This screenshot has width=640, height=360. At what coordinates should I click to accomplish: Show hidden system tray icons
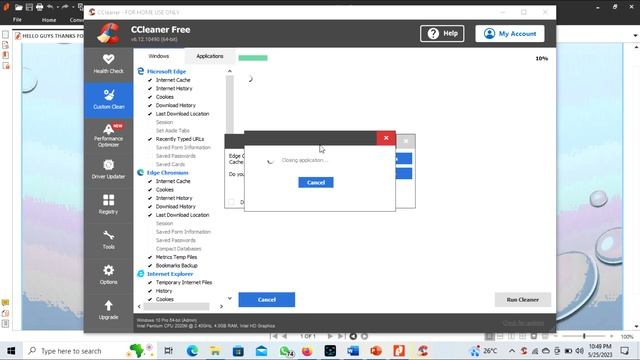(x=512, y=351)
